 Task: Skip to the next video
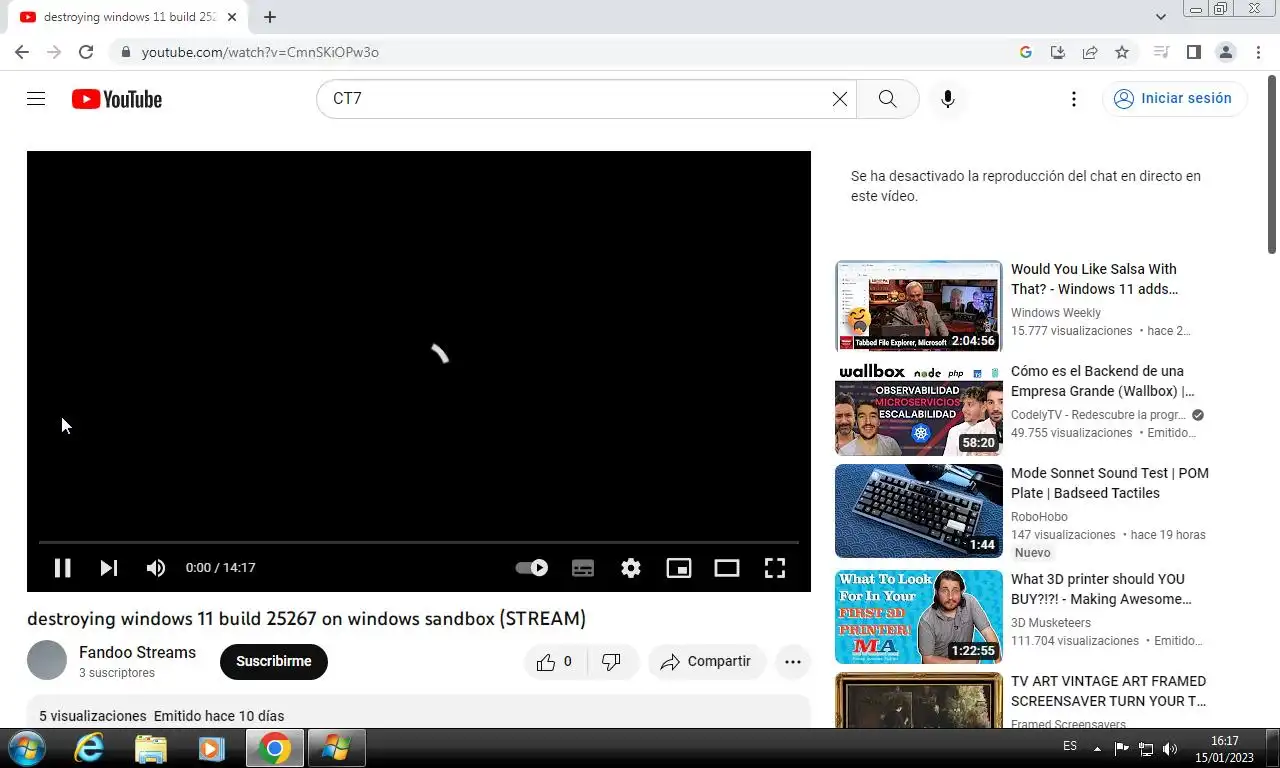[109, 568]
